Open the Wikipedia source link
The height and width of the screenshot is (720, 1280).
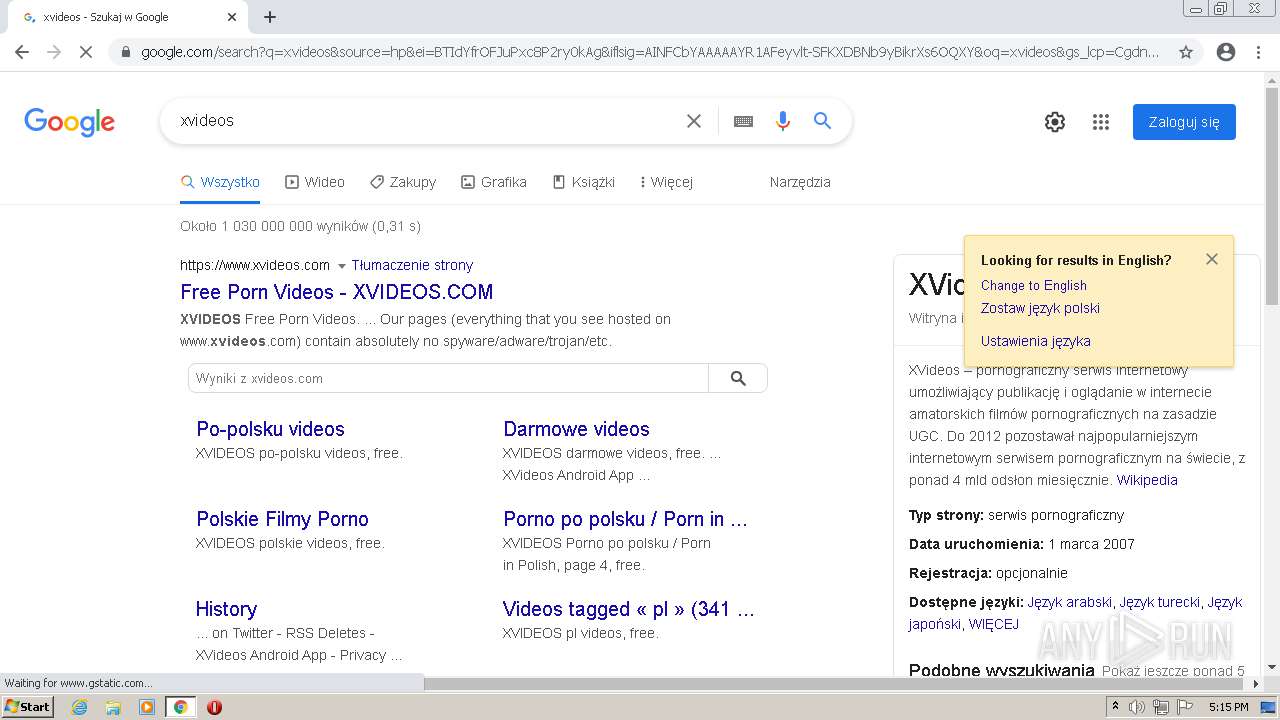1147,480
